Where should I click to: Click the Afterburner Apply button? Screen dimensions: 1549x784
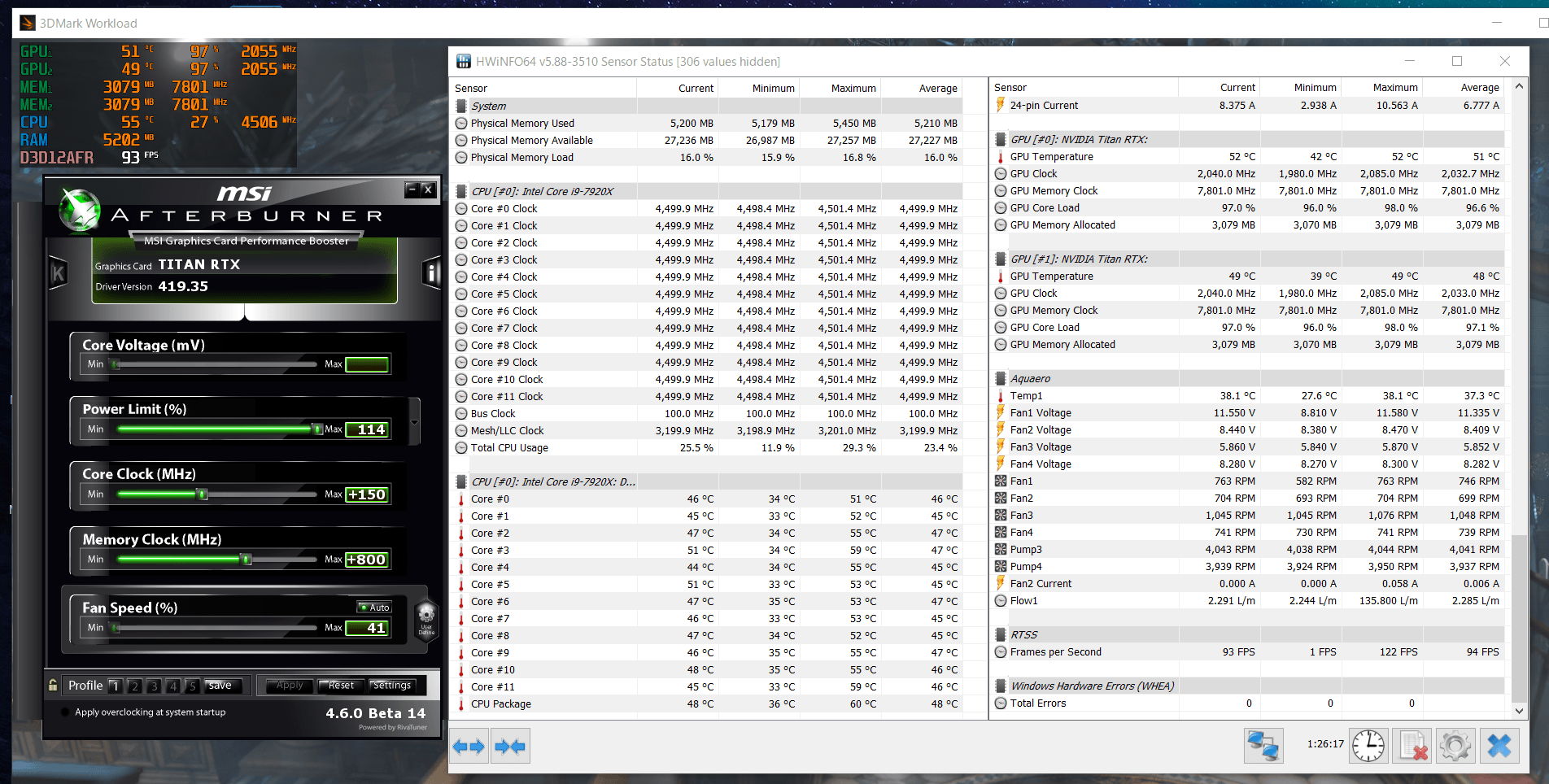coord(290,686)
